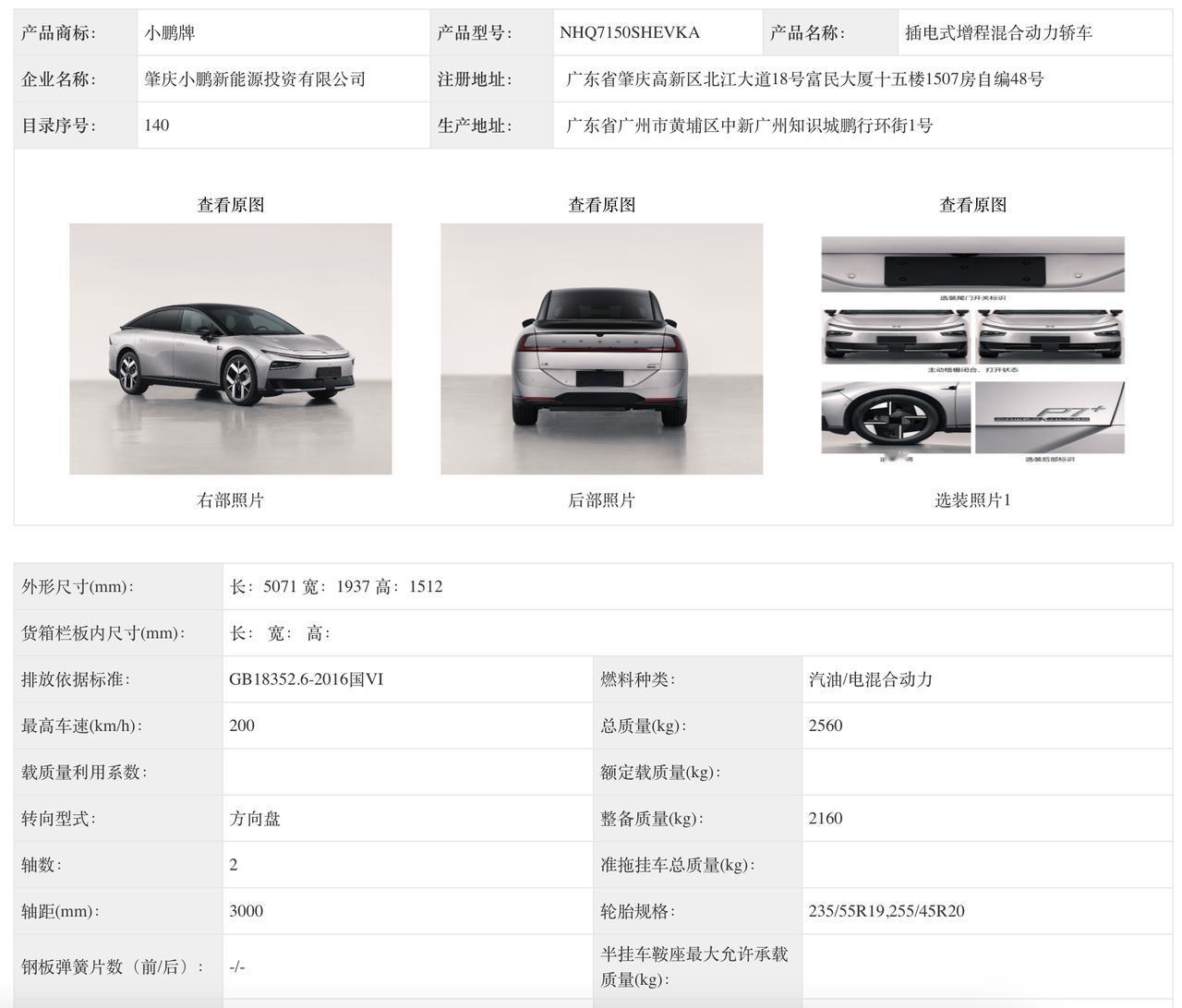This screenshot has width=1182, height=1008.
Task: Click the 右部照片 car thumbnail
Action: coord(231,349)
